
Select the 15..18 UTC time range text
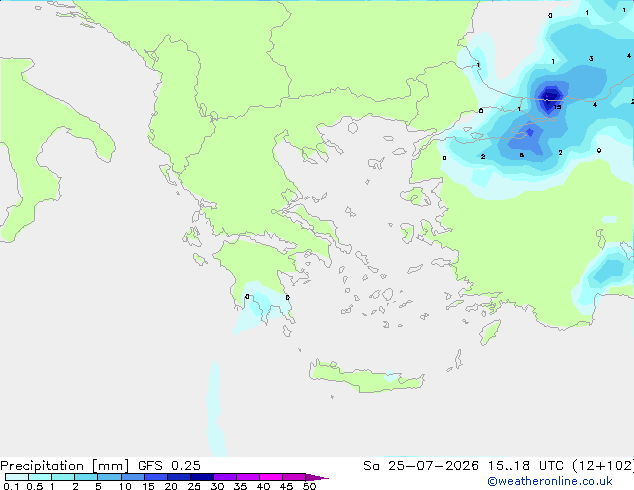click(526, 466)
